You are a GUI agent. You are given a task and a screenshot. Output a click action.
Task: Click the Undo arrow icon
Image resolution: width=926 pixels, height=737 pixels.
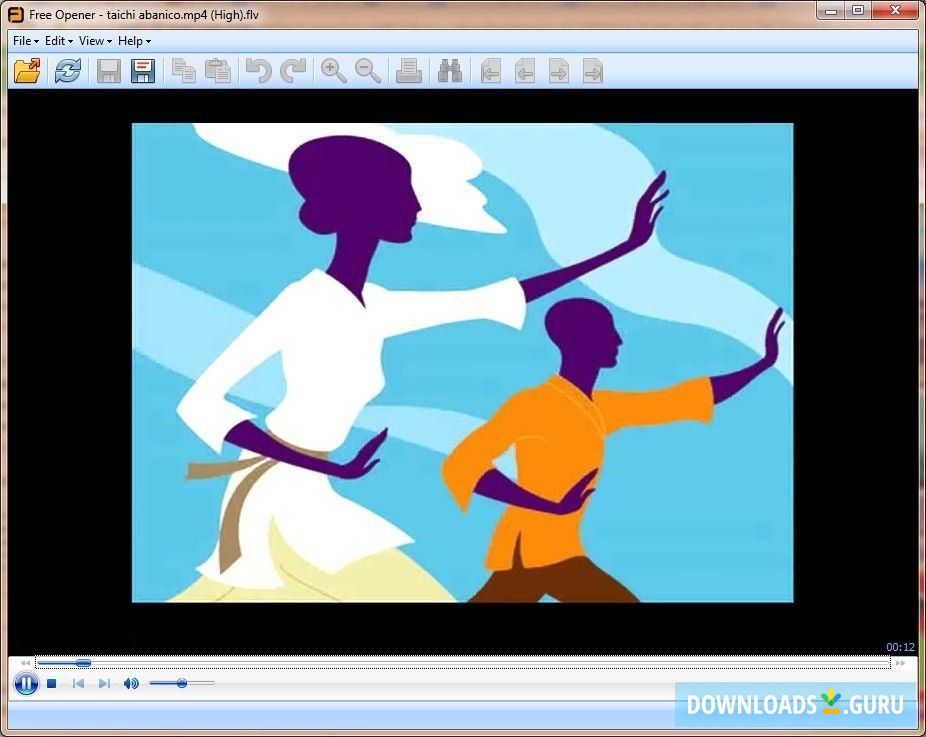click(258, 71)
